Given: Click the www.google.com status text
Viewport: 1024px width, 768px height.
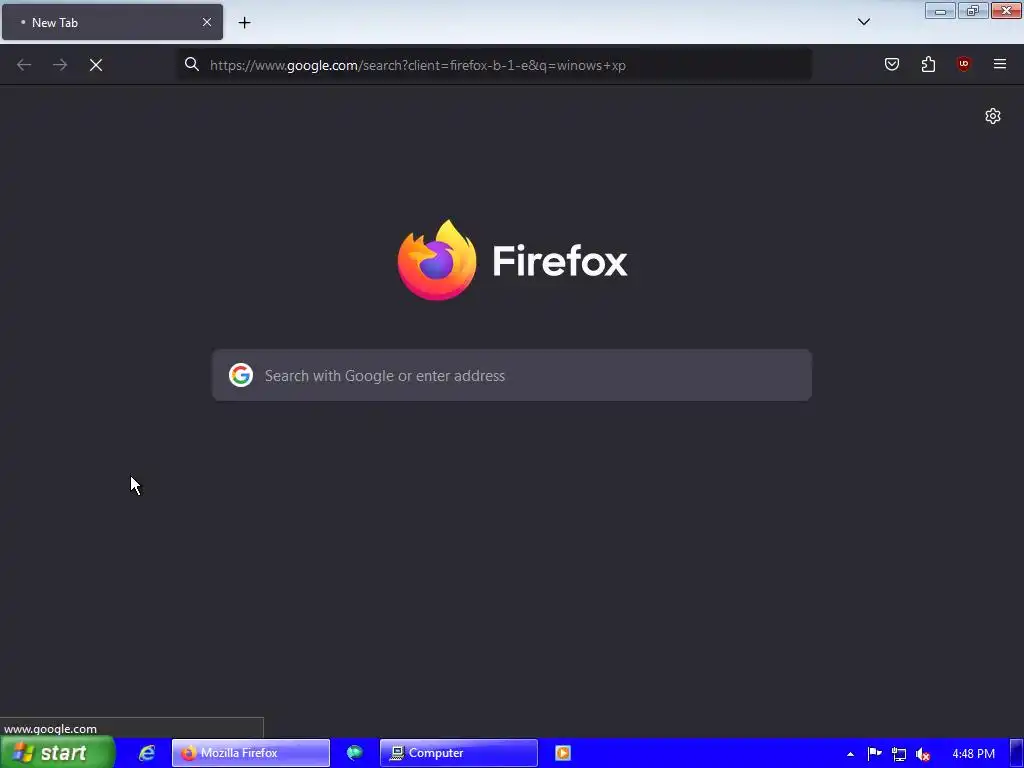Looking at the screenshot, I should tap(50, 729).
